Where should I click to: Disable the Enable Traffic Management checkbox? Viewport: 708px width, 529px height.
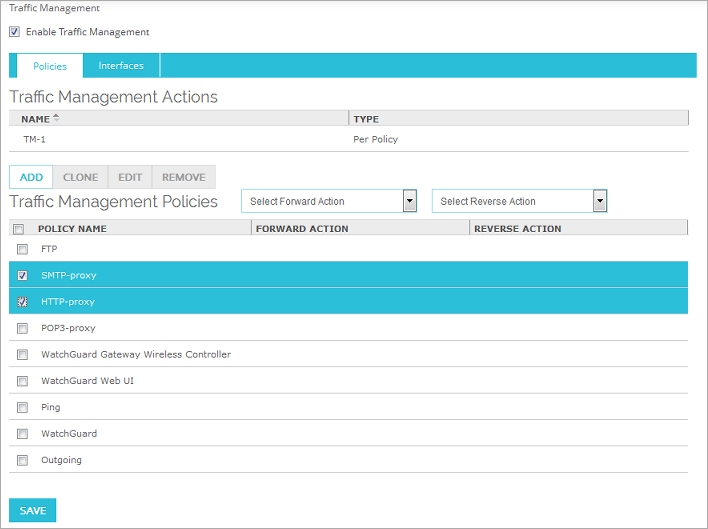point(15,32)
